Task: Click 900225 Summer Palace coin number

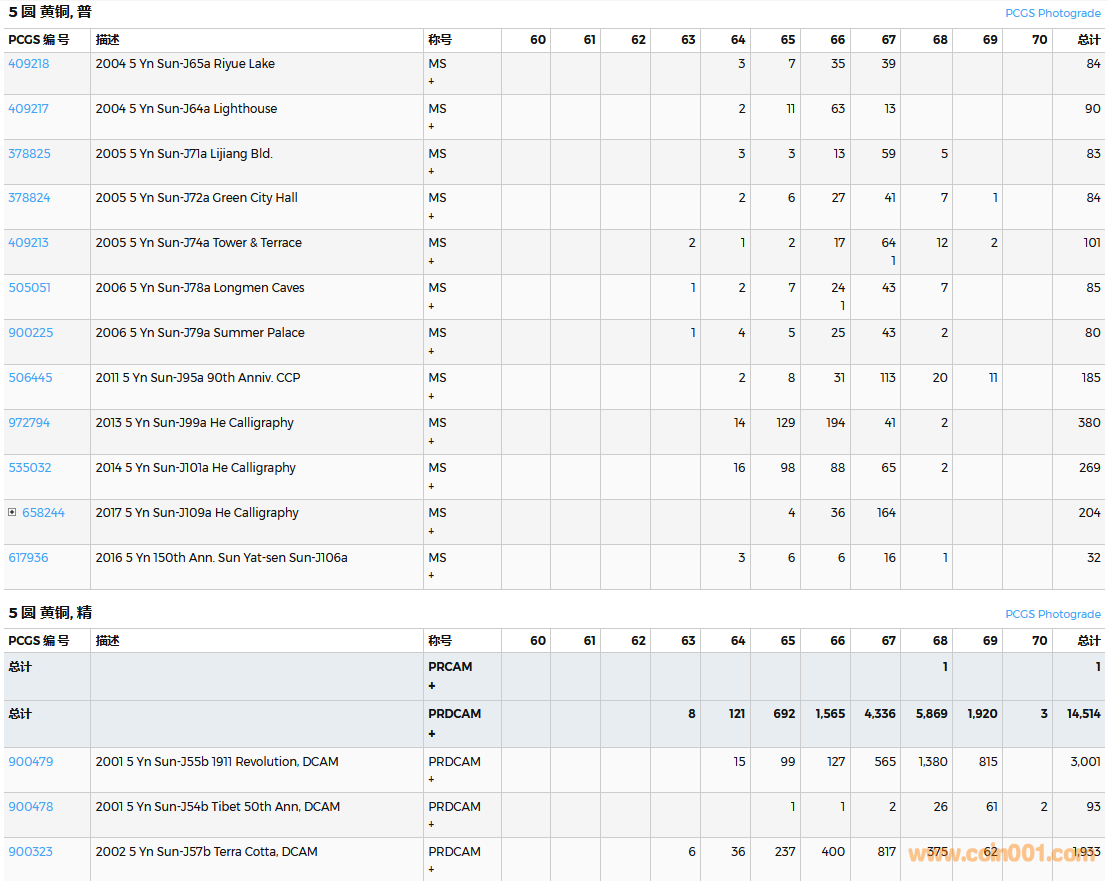Action: click(30, 333)
